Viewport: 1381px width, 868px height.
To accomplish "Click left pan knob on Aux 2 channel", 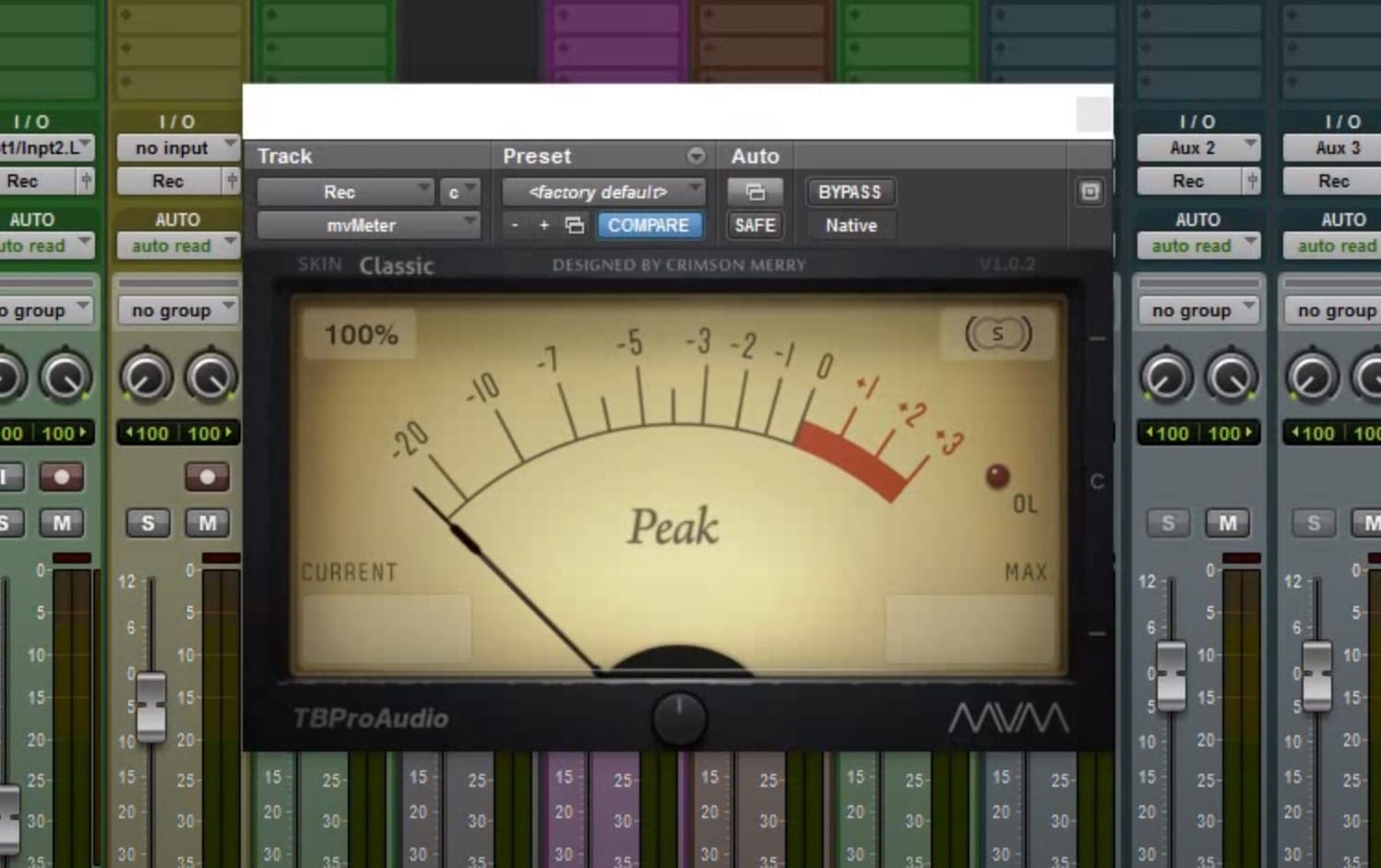I will [1166, 377].
